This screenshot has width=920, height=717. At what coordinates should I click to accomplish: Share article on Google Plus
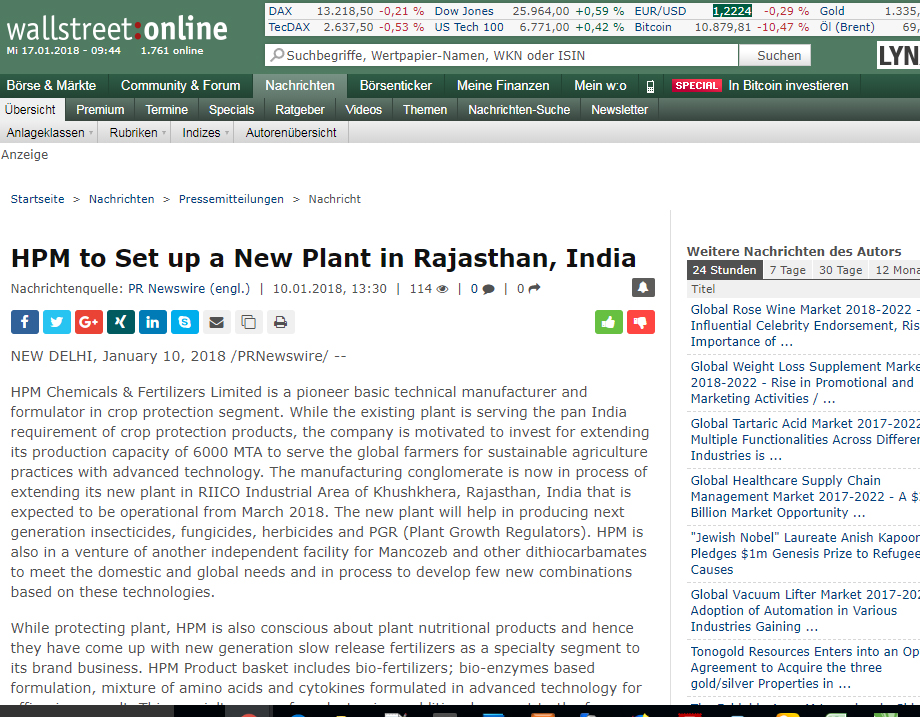click(89, 322)
